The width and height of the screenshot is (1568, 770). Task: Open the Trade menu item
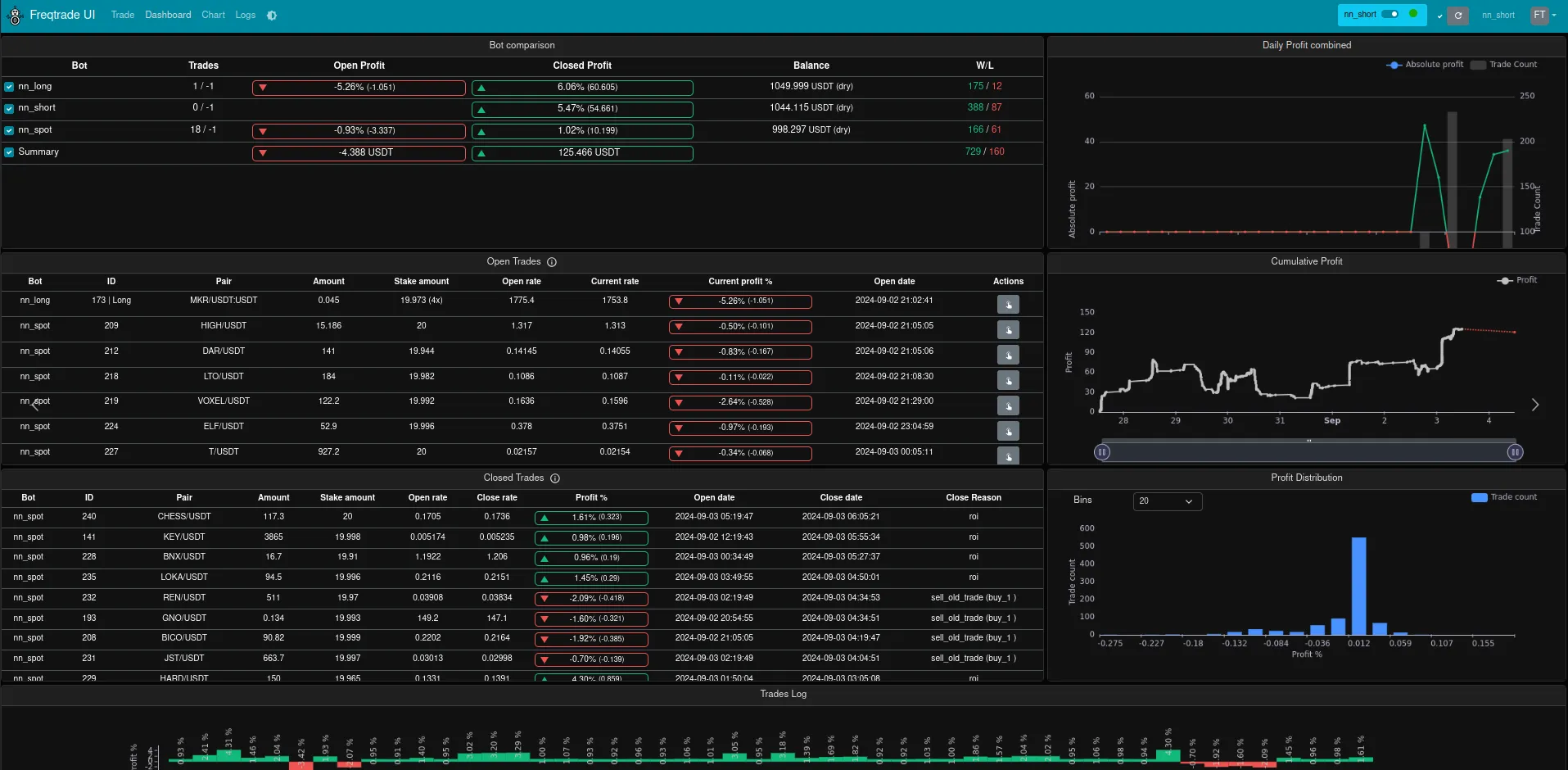click(x=123, y=16)
